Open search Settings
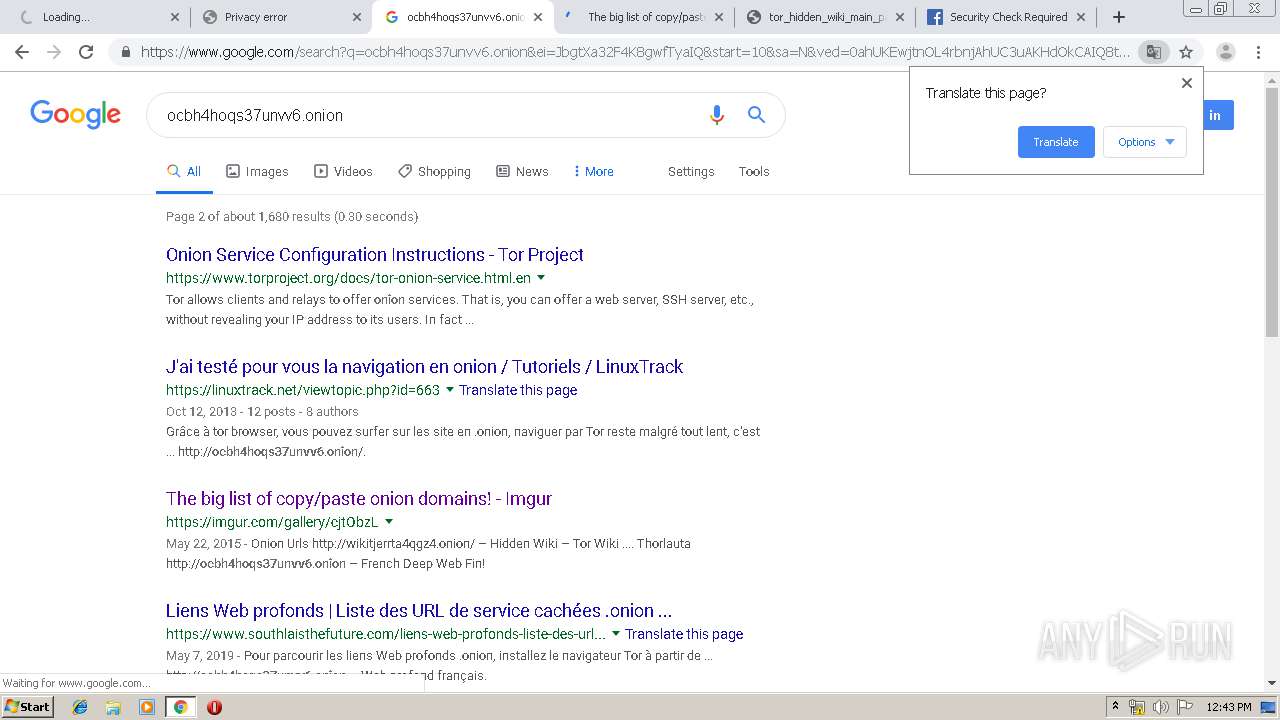 tap(691, 172)
